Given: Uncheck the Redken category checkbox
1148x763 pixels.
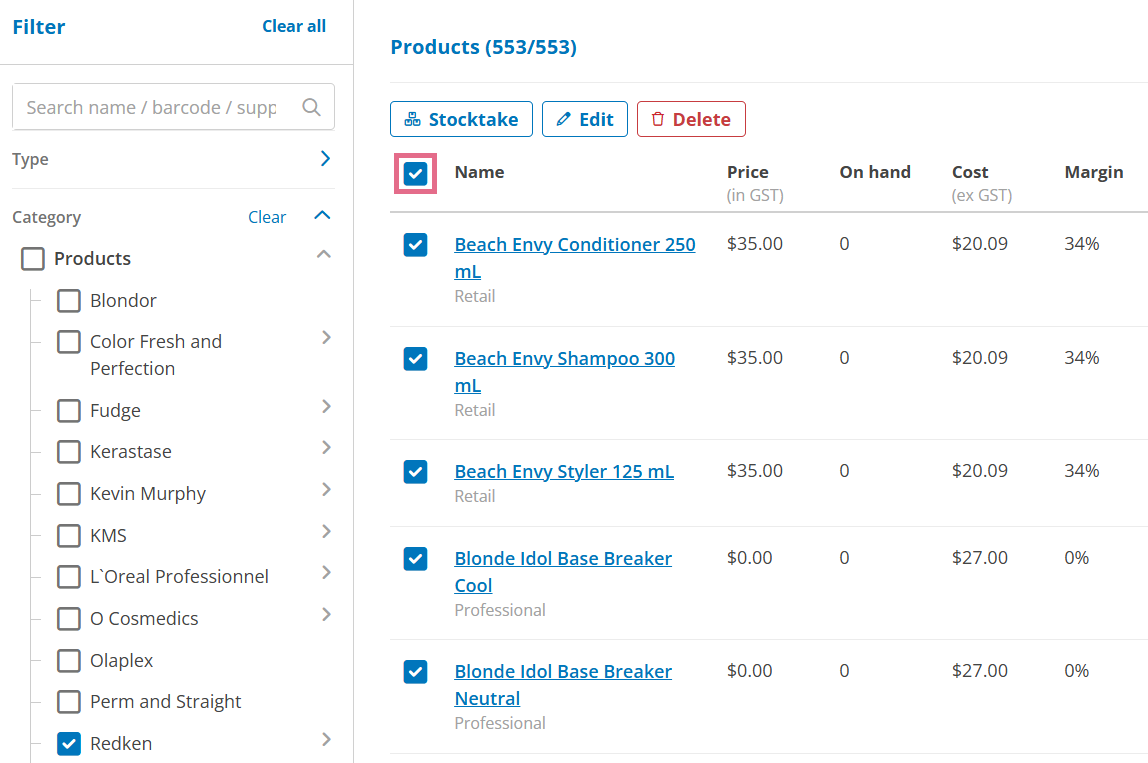Looking at the screenshot, I should 69,743.
